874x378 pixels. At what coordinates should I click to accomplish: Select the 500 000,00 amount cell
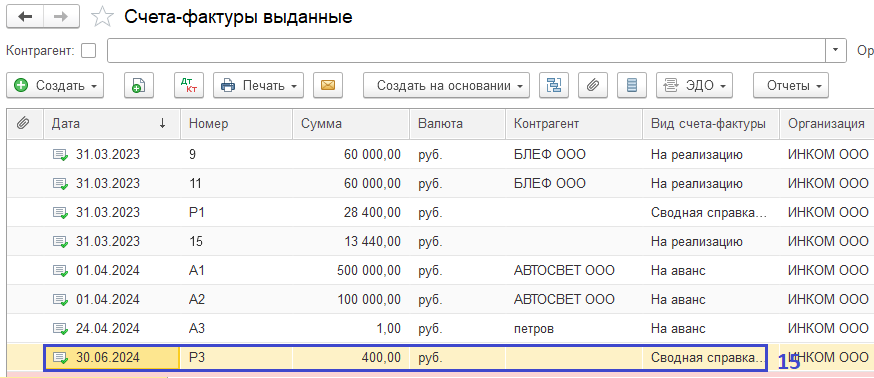(x=351, y=271)
